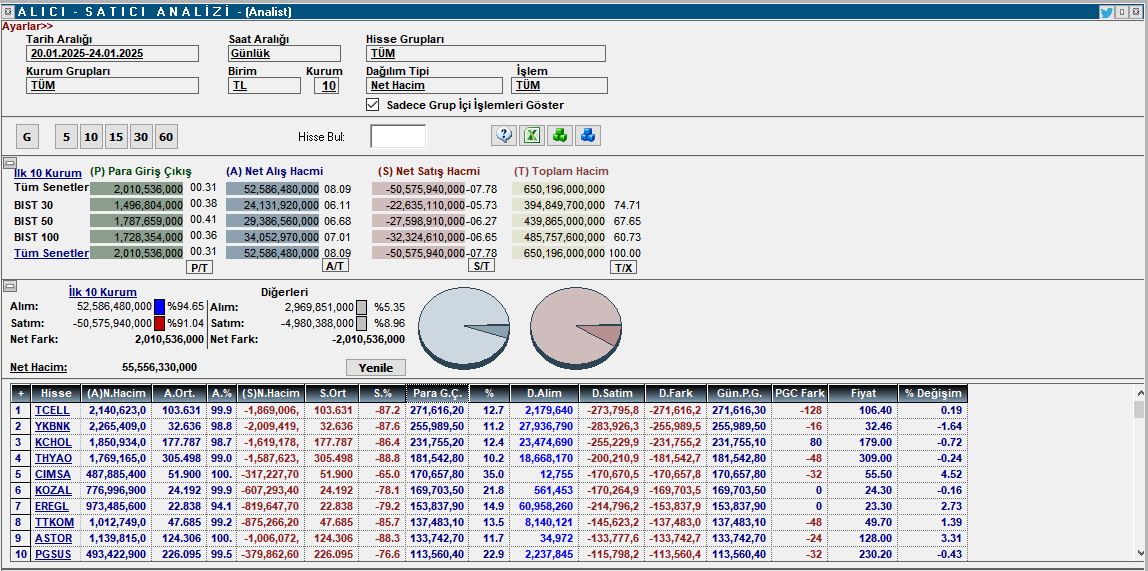Open the Hisse Grupları TÜM field

[485, 53]
